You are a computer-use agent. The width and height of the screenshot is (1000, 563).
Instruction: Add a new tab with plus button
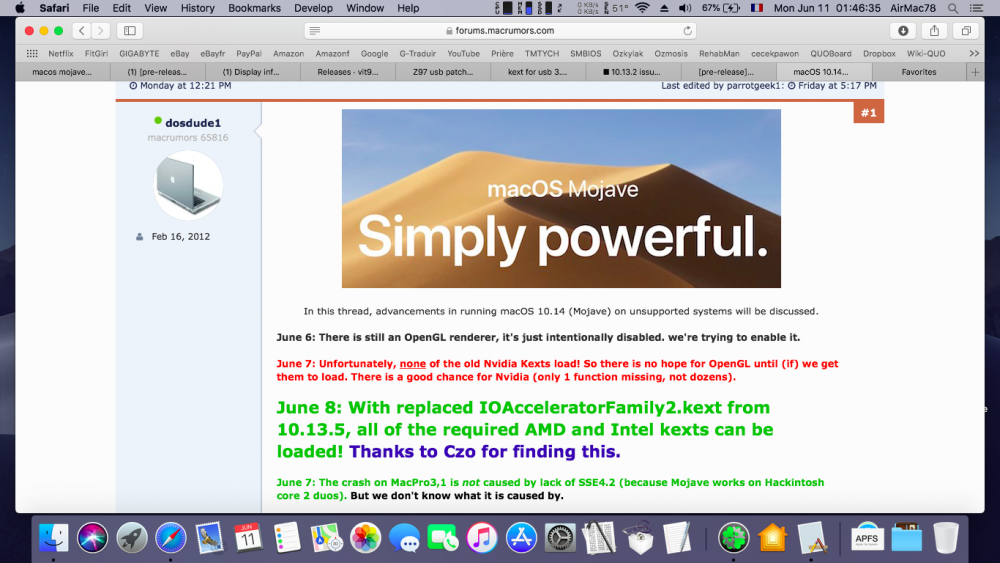(975, 72)
